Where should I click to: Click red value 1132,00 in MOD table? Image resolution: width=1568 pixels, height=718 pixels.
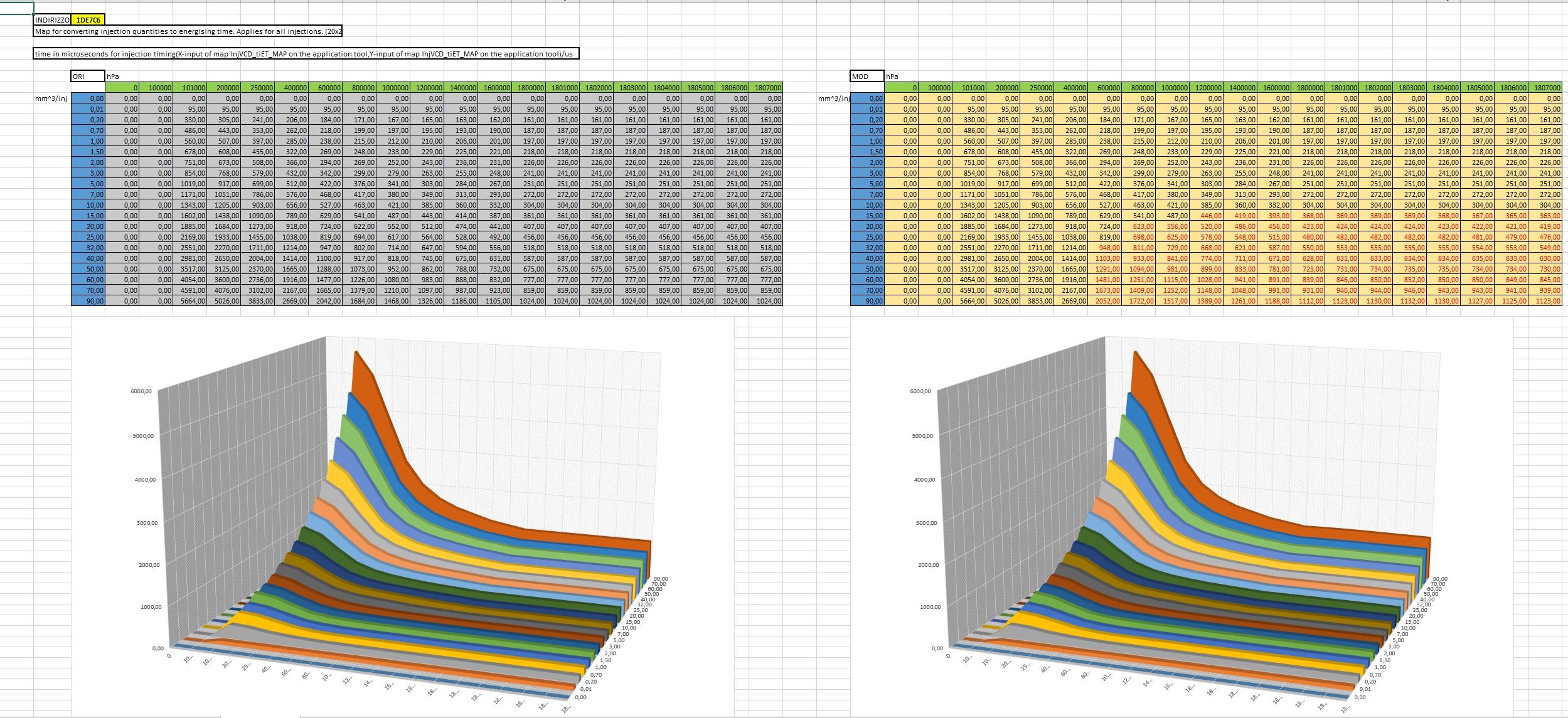(1410, 301)
